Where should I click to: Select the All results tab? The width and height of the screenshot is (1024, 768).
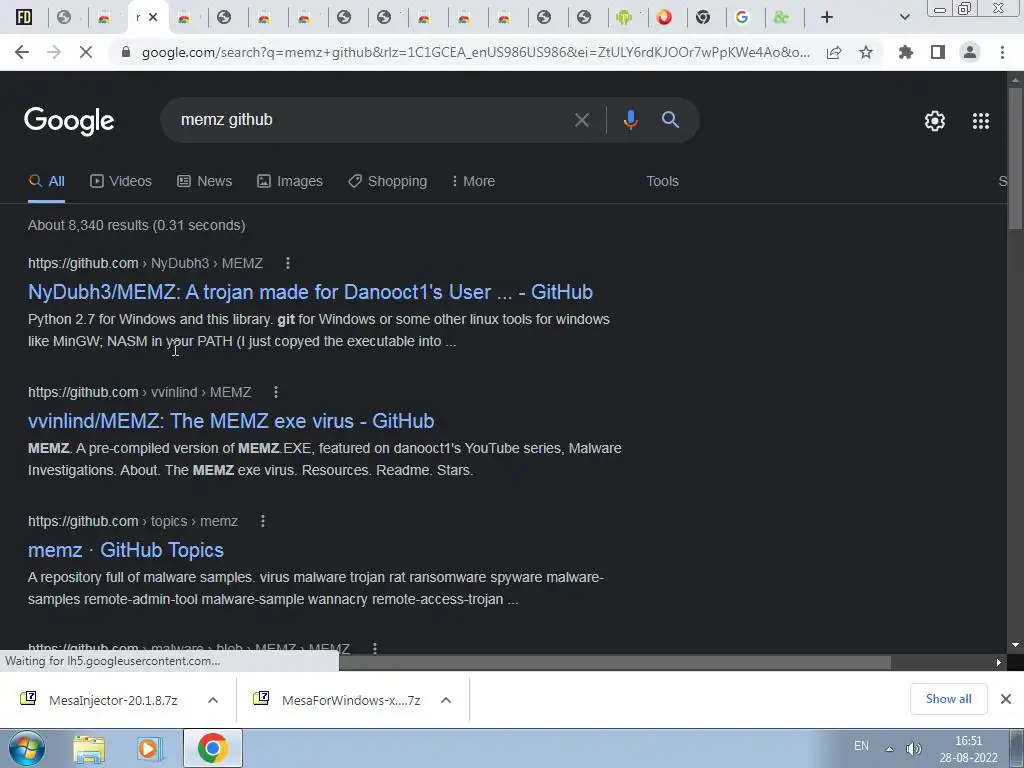tap(47, 182)
